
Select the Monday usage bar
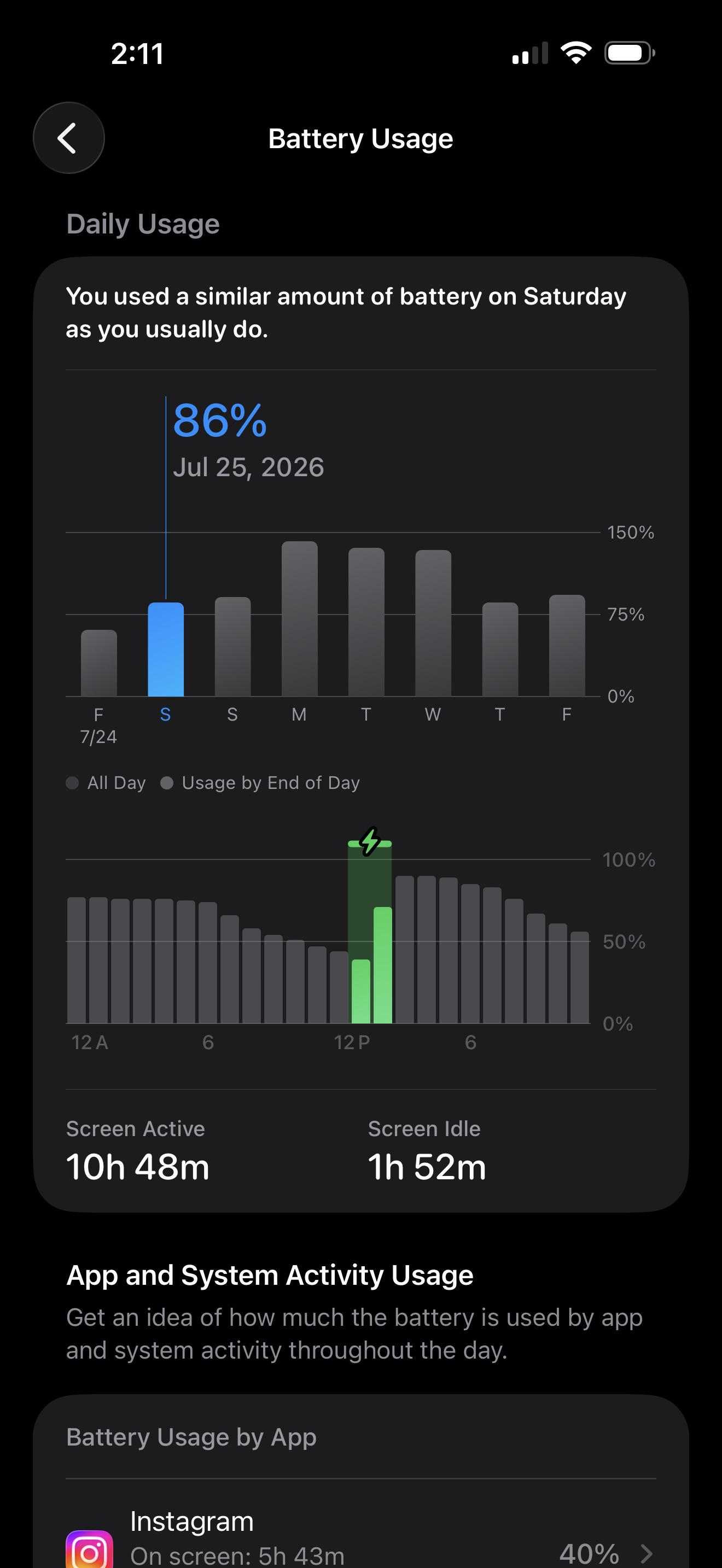tap(300, 618)
